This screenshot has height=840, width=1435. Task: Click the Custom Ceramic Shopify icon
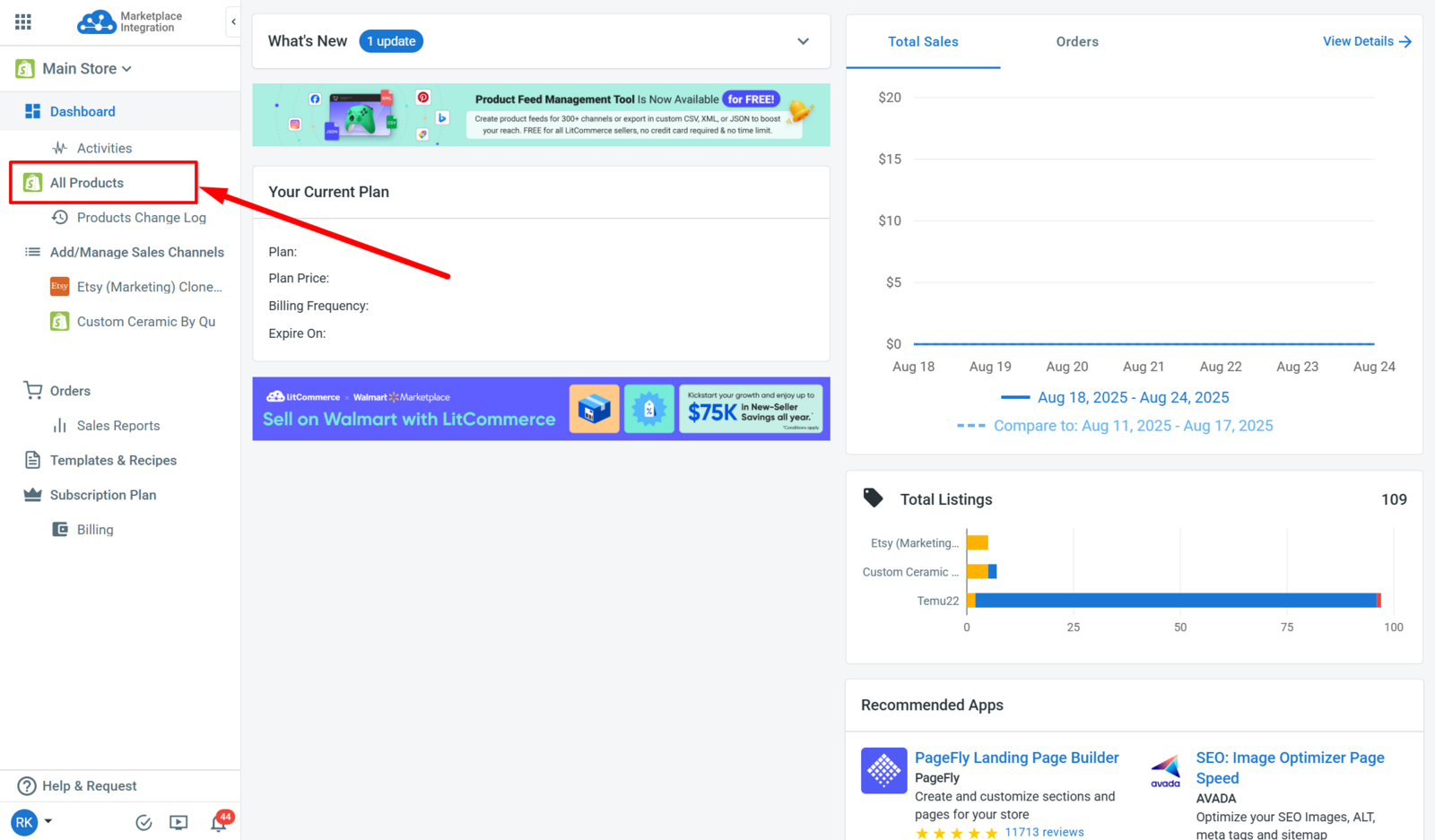(59, 321)
